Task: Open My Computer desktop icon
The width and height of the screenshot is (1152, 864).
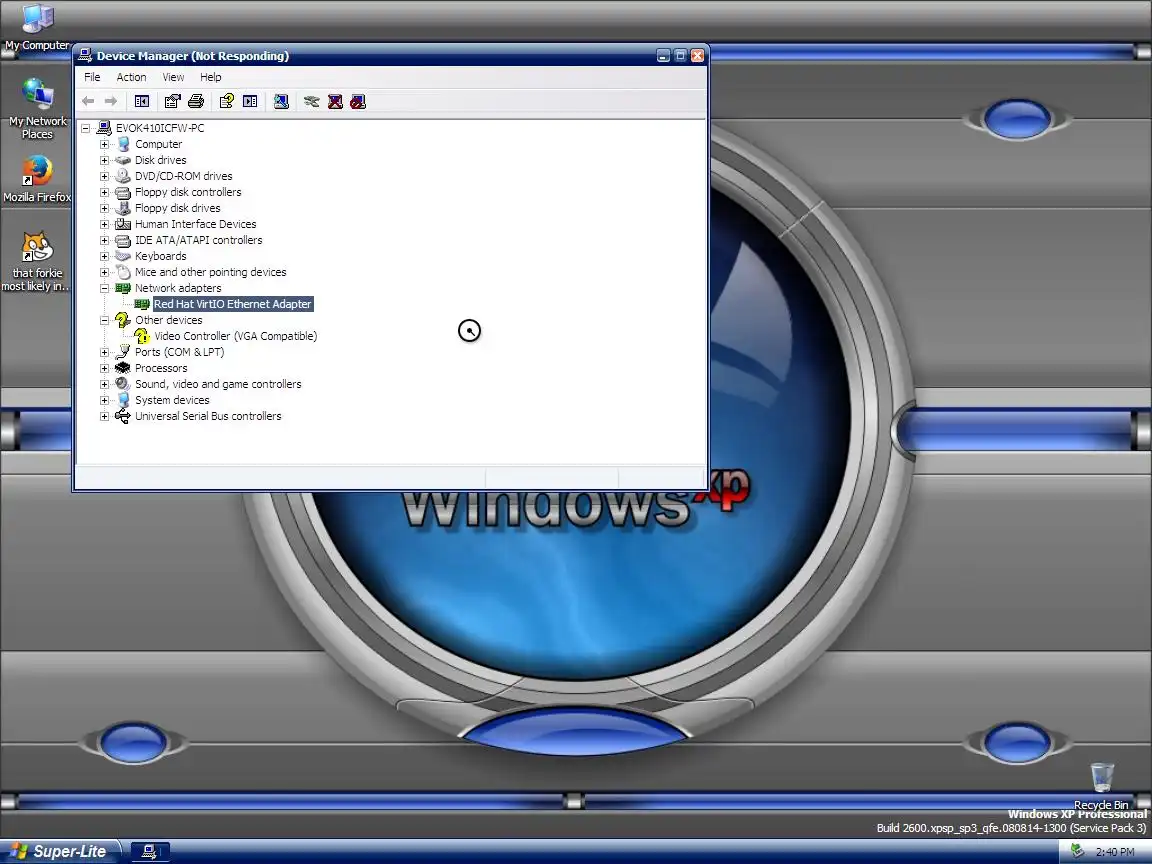Action: pos(37,26)
